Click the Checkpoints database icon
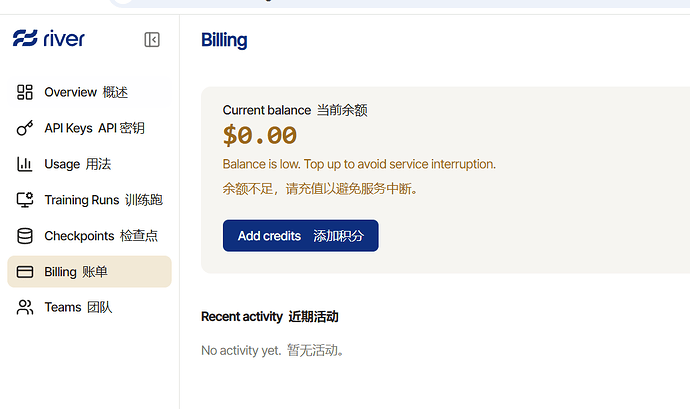This screenshot has width=690, height=409. pos(25,236)
